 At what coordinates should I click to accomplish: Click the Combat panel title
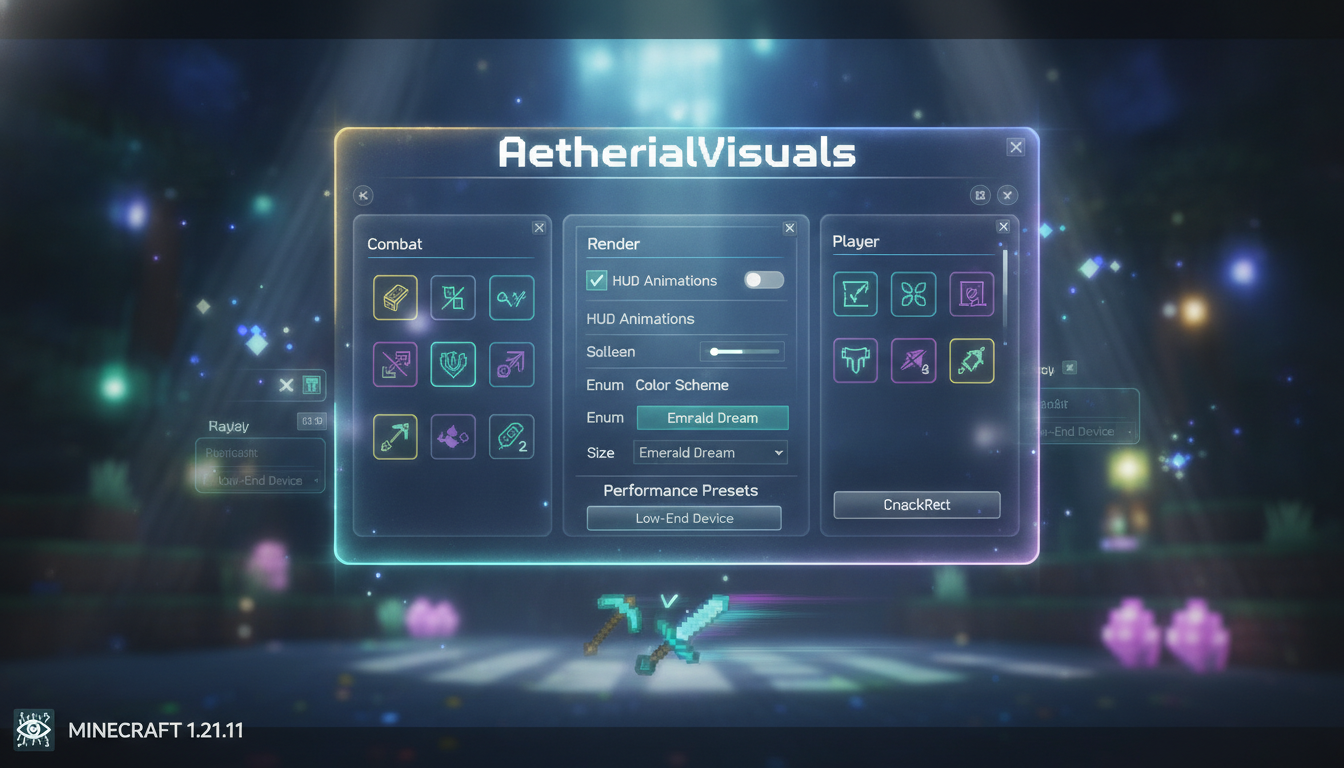coord(395,244)
